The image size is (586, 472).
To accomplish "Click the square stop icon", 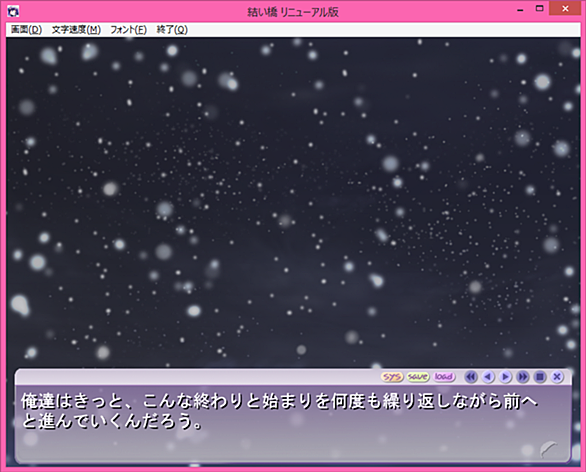I will (x=540, y=377).
